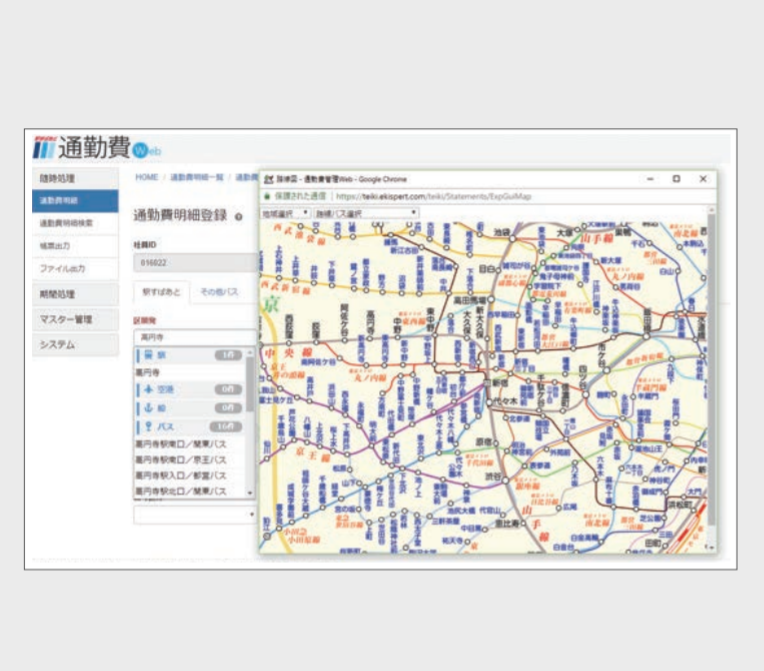This screenshot has width=764, height=671.
Task: Select 池袋 station node on route map
Action: tap(513, 239)
